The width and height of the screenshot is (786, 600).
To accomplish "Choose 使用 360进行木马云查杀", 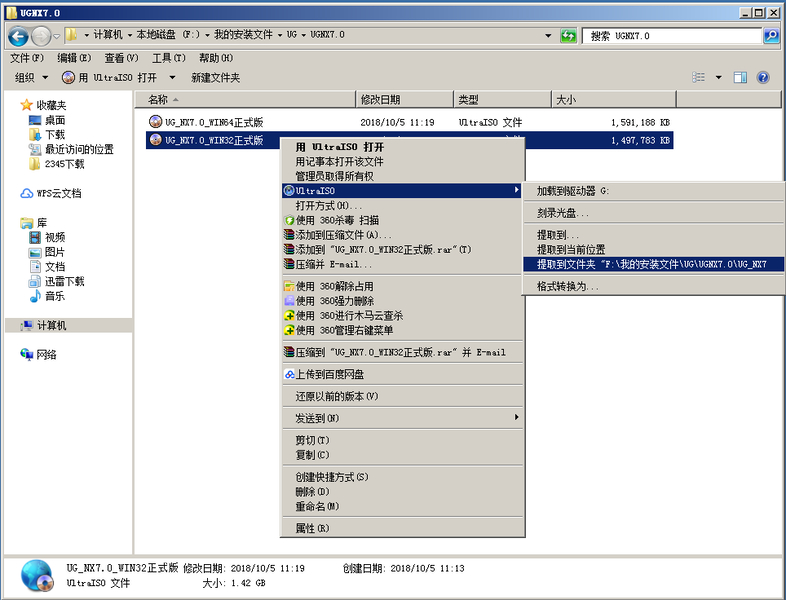I will (403, 315).
